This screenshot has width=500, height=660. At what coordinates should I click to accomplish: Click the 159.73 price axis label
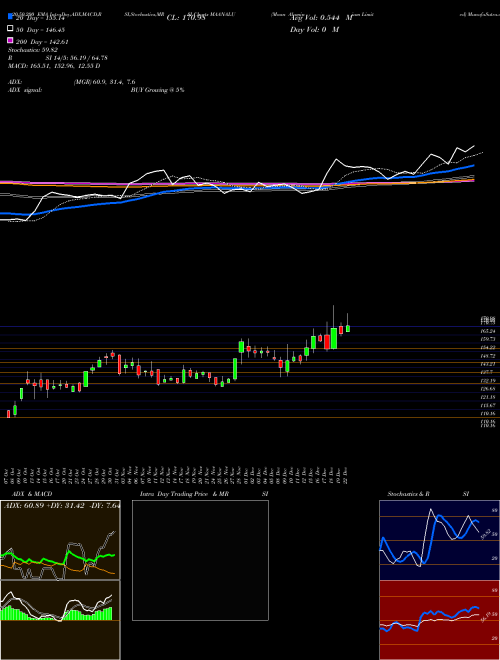(489, 339)
